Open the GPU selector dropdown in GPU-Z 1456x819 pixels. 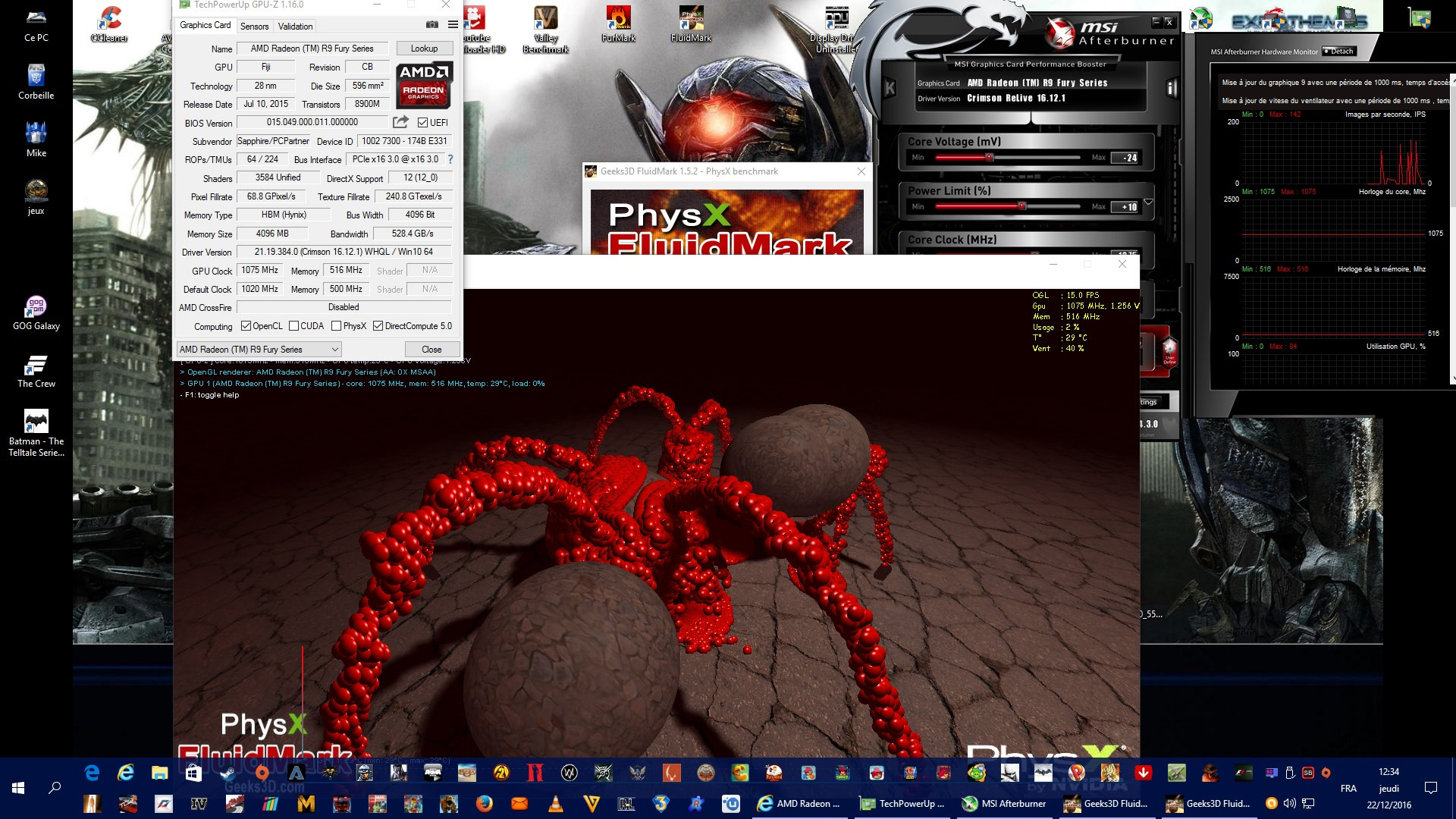259,350
